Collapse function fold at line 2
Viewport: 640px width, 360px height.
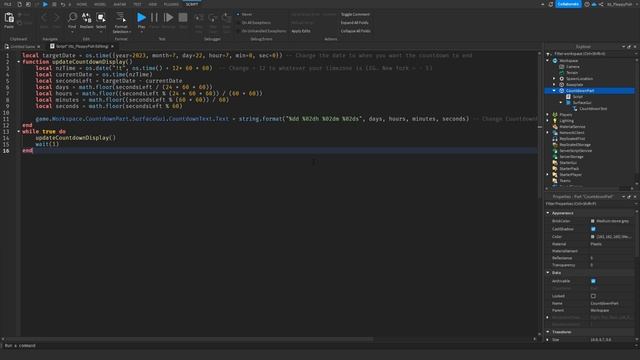tap(18, 62)
